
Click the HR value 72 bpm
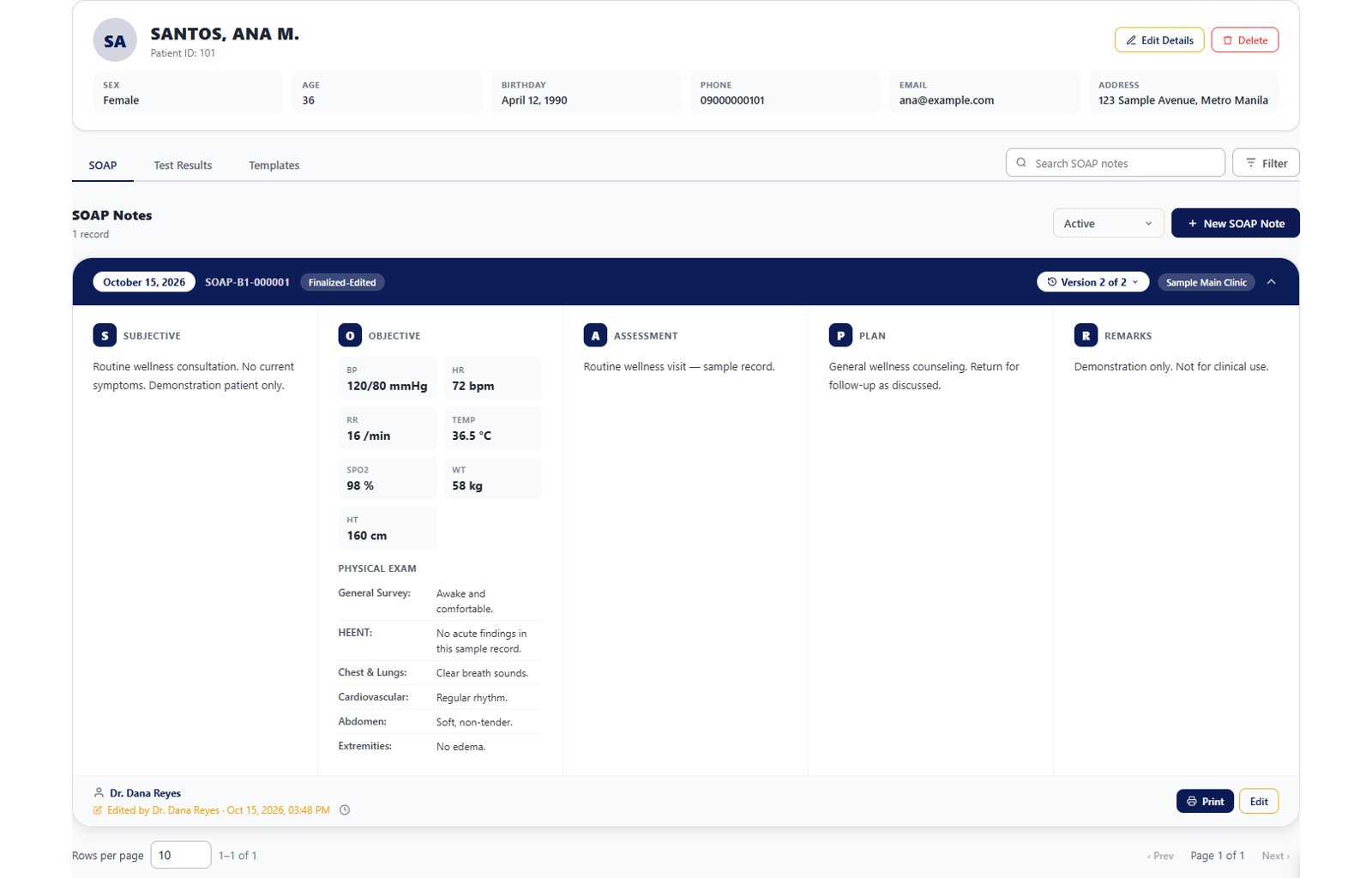coord(473,386)
